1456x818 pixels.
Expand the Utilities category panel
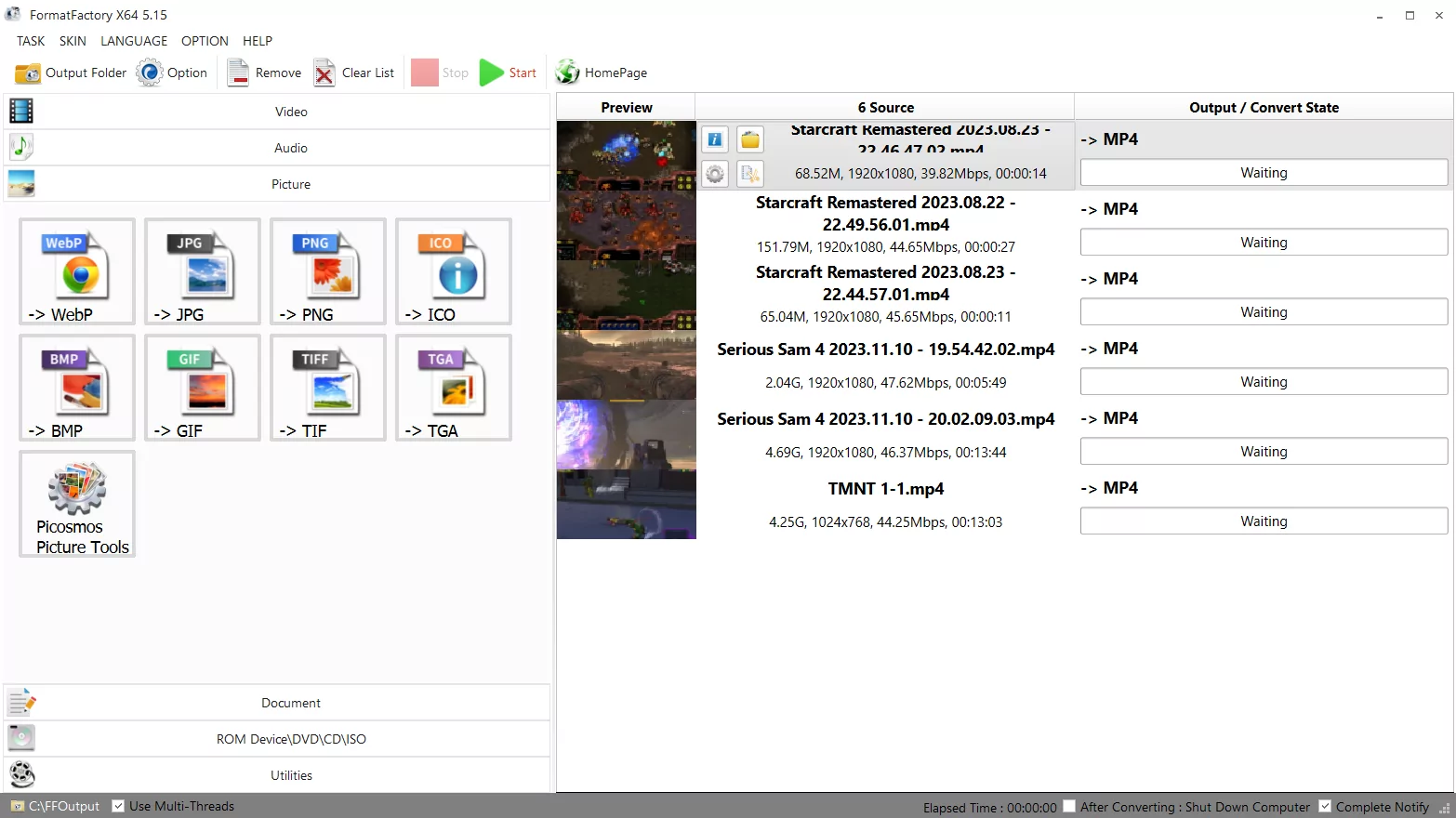[x=277, y=775]
